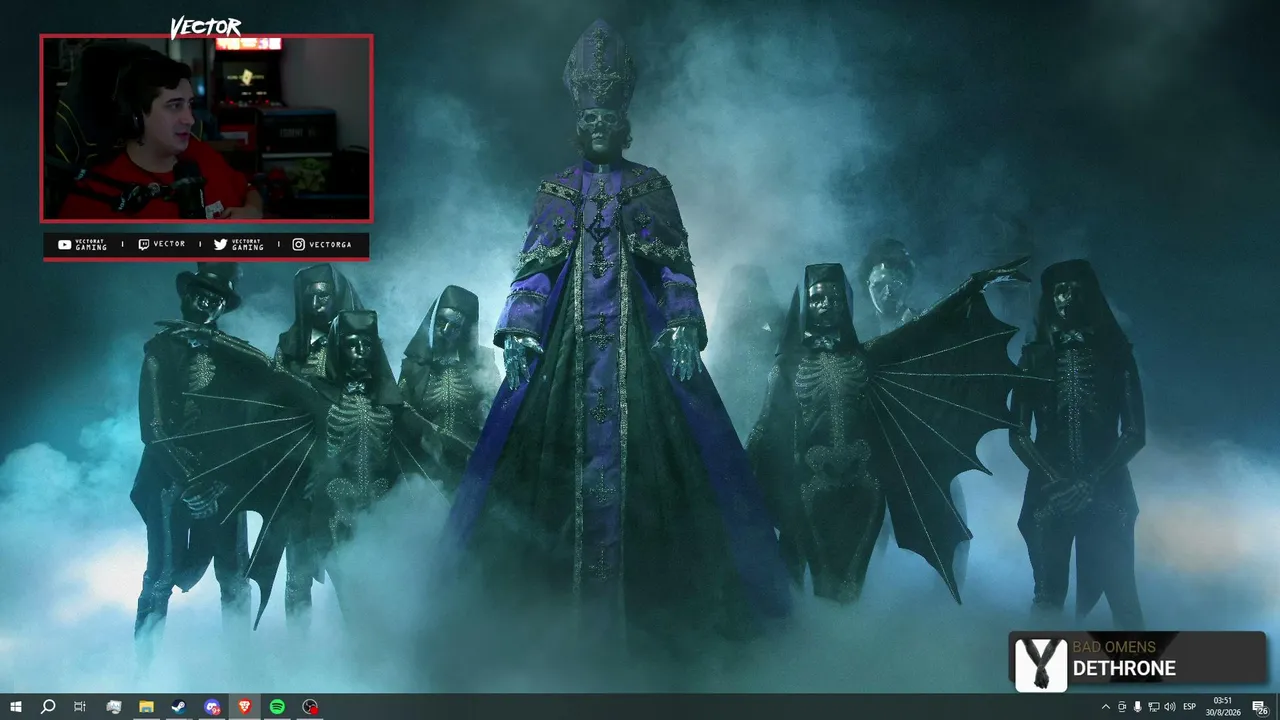The width and height of the screenshot is (1280, 720).
Task: Open the Windows Start menu
Action: (x=15, y=707)
